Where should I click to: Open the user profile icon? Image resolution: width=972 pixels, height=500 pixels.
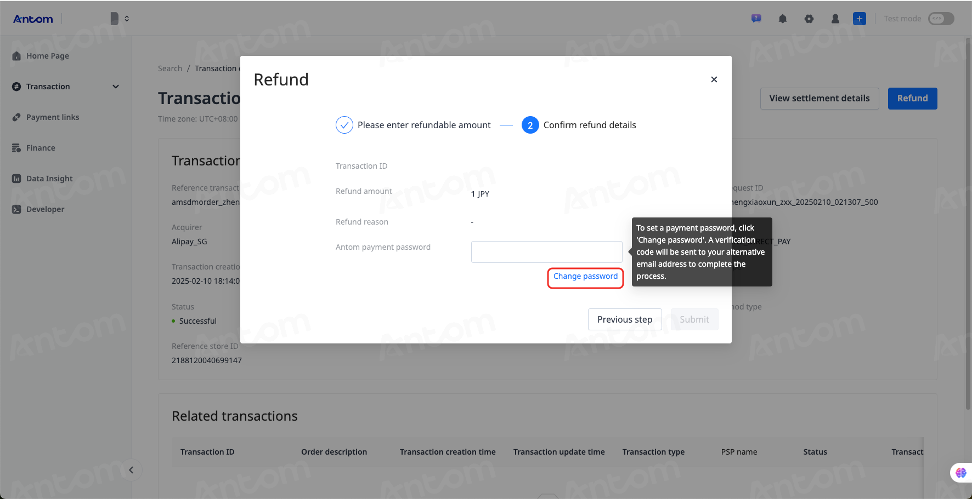tap(835, 19)
